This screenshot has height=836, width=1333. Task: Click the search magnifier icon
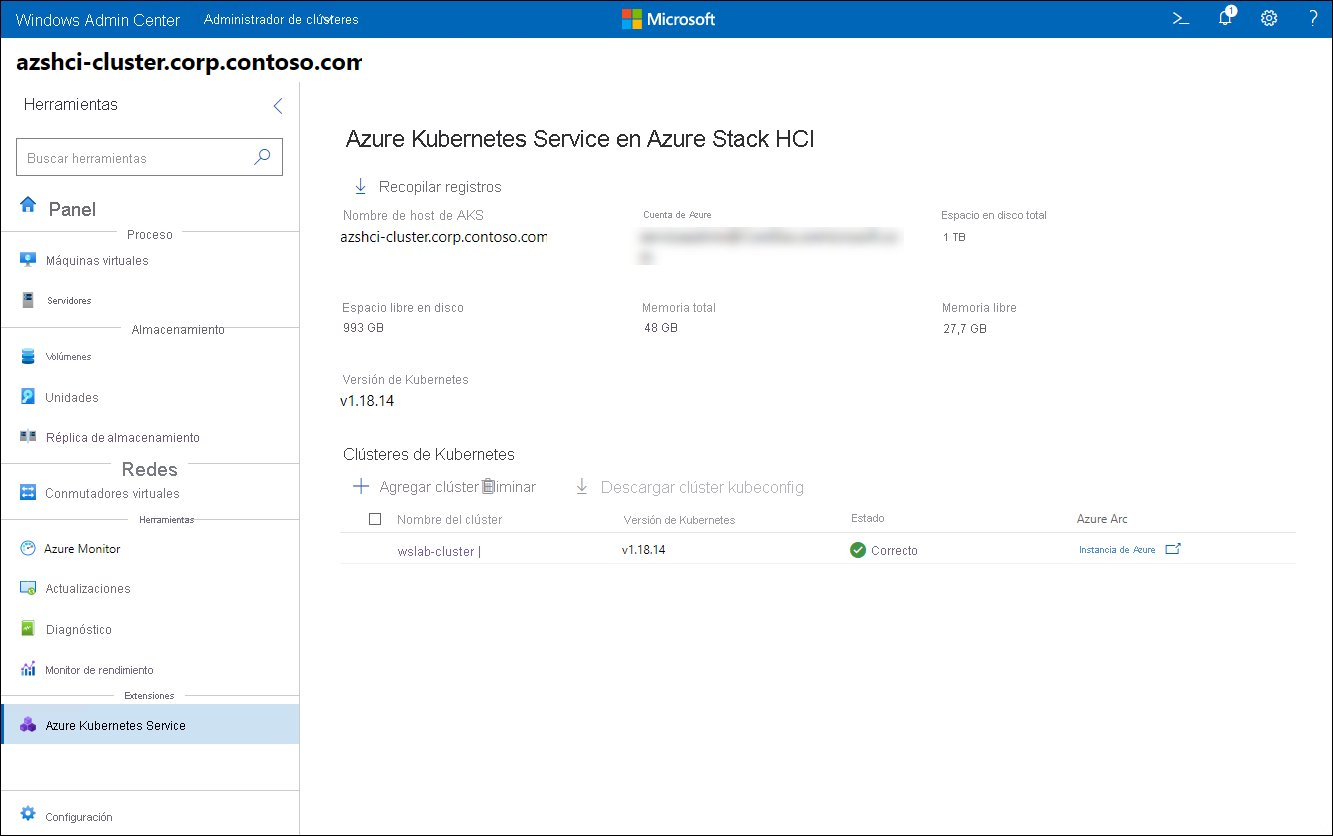click(262, 157)
